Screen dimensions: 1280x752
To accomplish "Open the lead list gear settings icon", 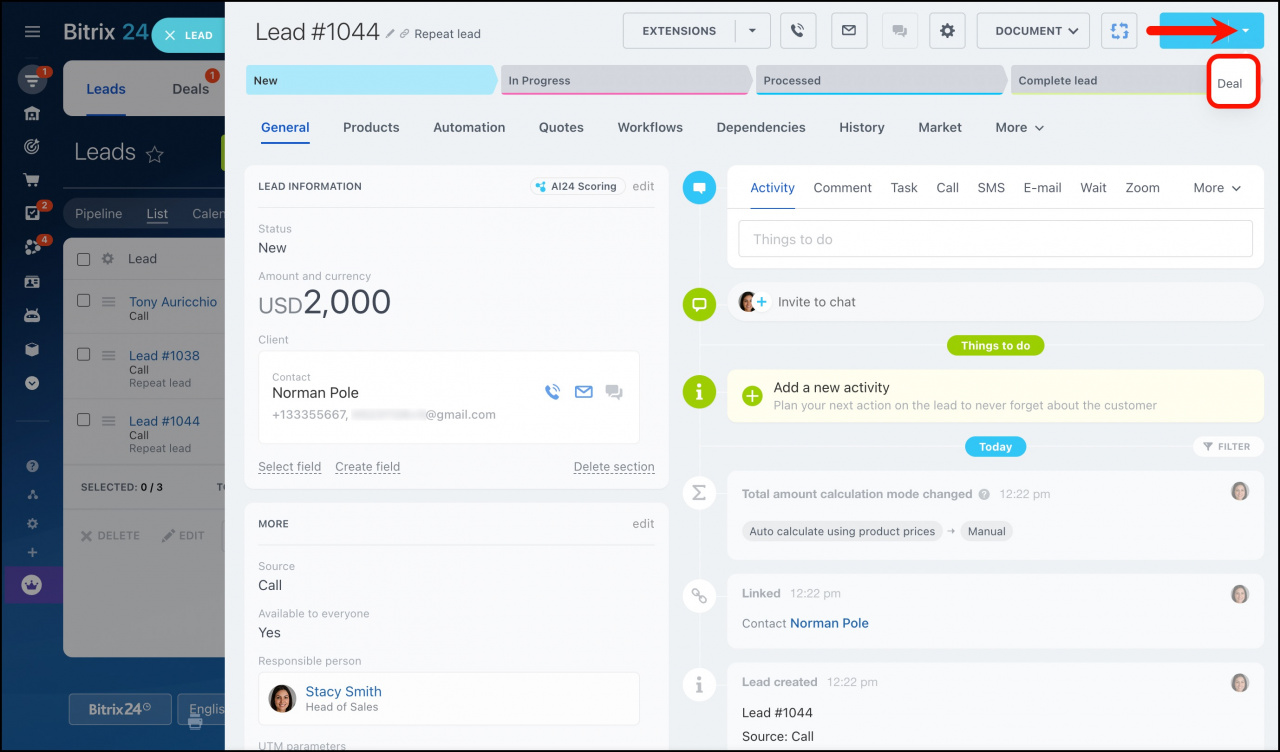I will (x=107, y=259).
